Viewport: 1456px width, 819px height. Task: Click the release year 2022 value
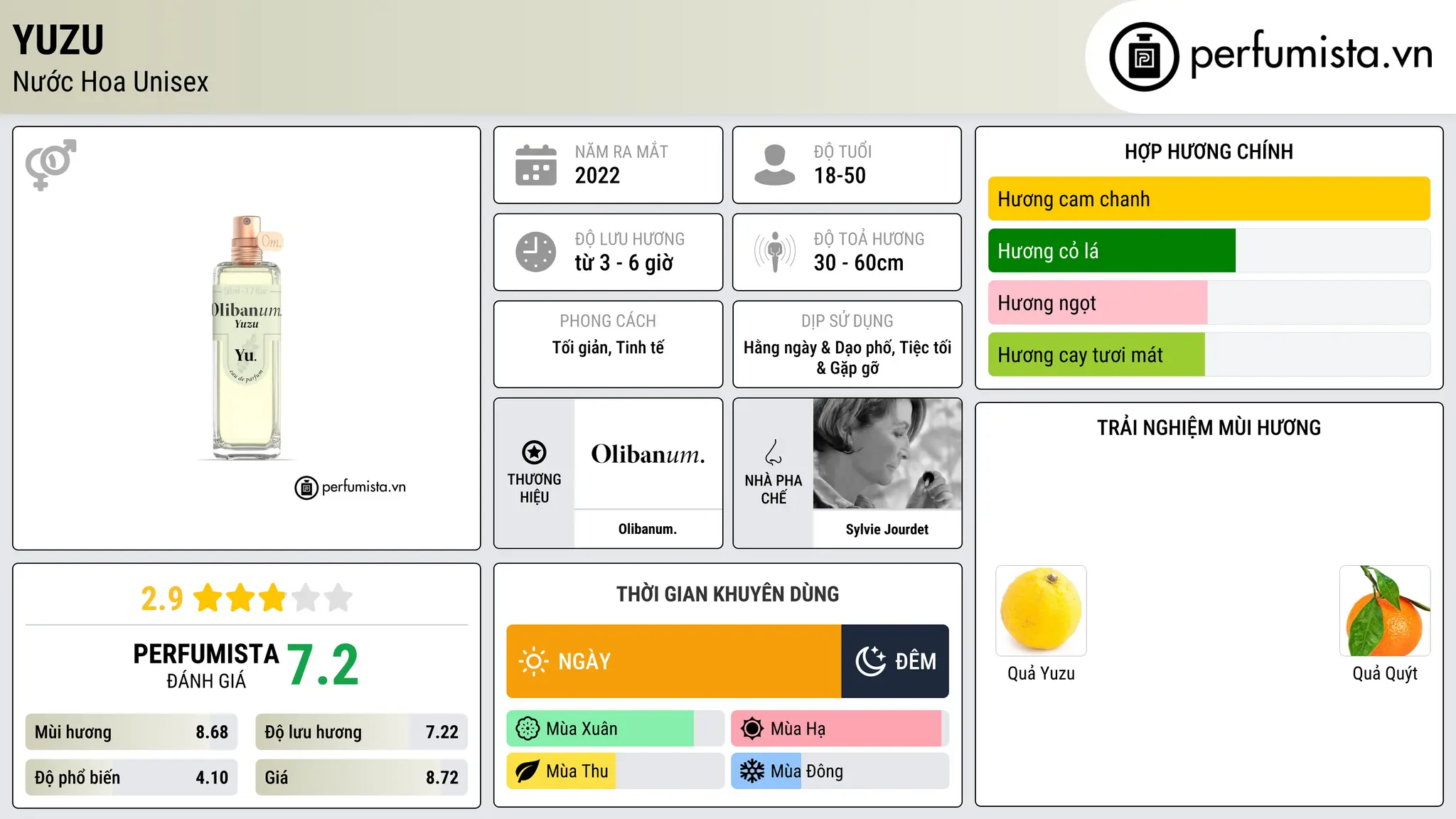pyautogui.click(x=597, y=176)
